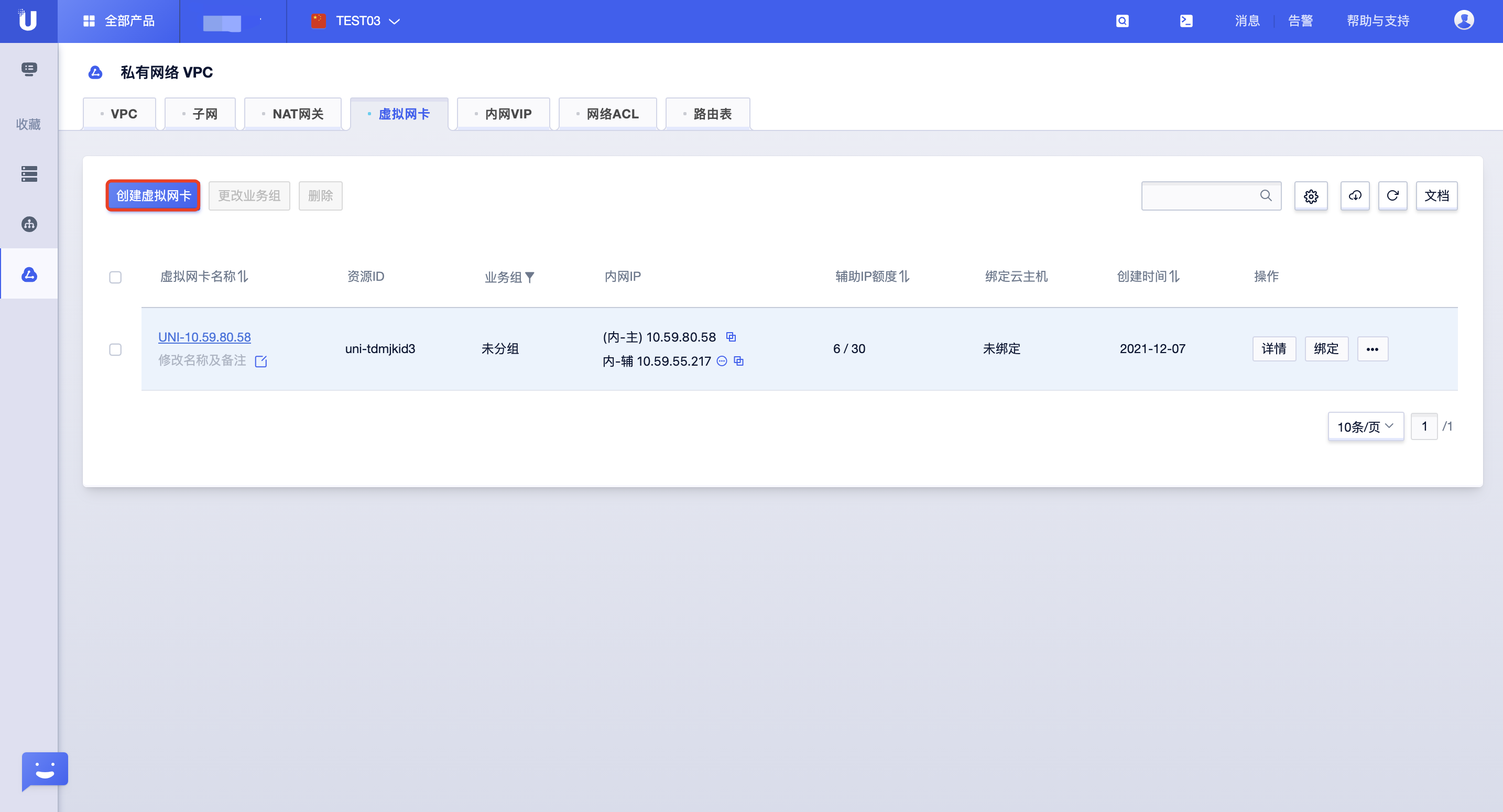Click the sidebar overview monitor icon

[29, 70]
